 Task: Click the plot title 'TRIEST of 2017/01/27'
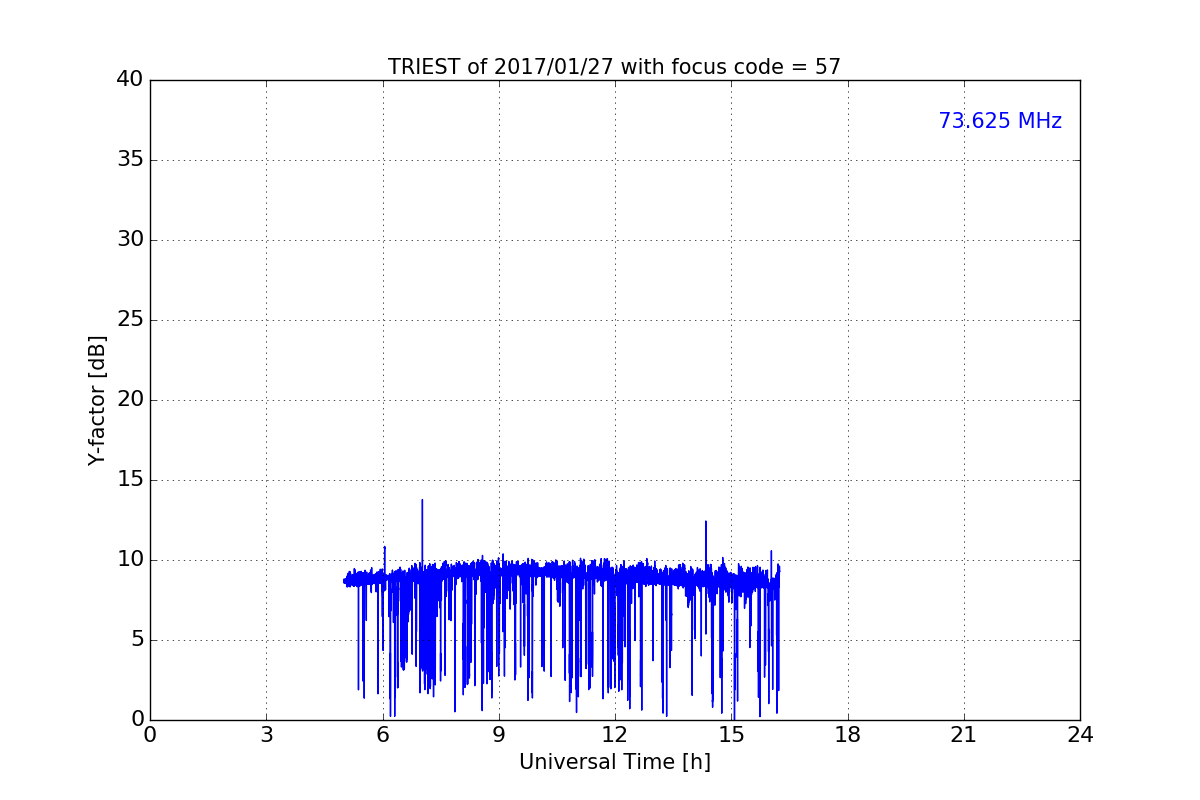(614, 67)
